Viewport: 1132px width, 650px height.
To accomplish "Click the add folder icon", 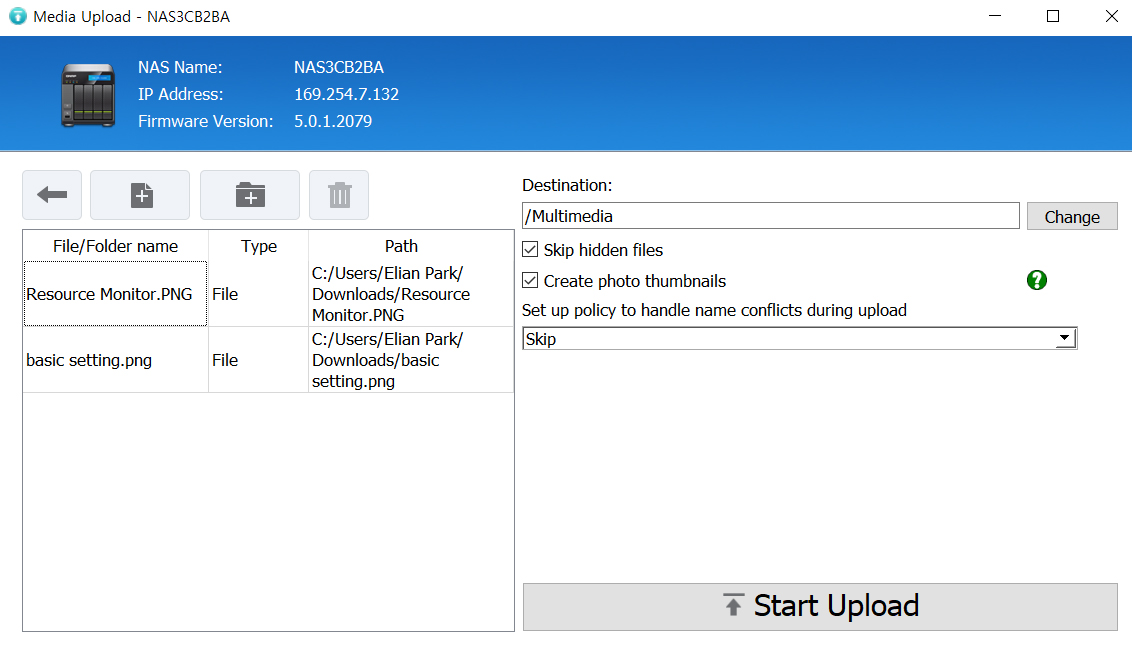I will [x=250, y=195].
